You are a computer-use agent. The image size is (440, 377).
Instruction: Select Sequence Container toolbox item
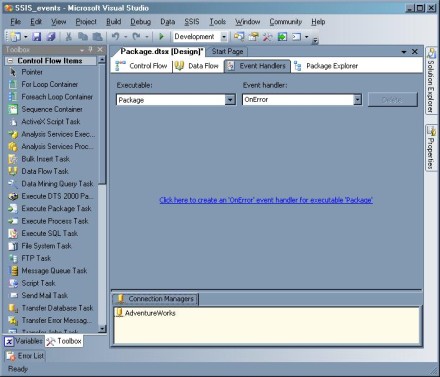(x=51, y=109)
